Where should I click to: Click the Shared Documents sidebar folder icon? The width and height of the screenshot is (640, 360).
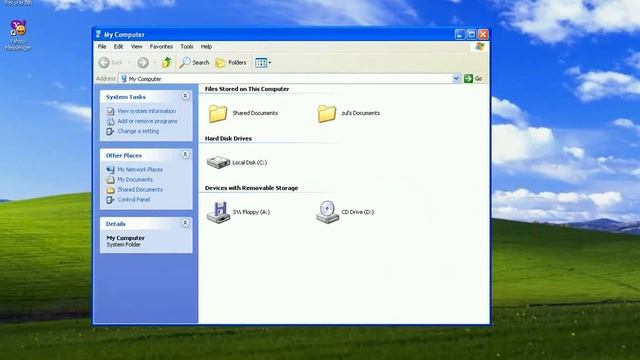(110, 190)
